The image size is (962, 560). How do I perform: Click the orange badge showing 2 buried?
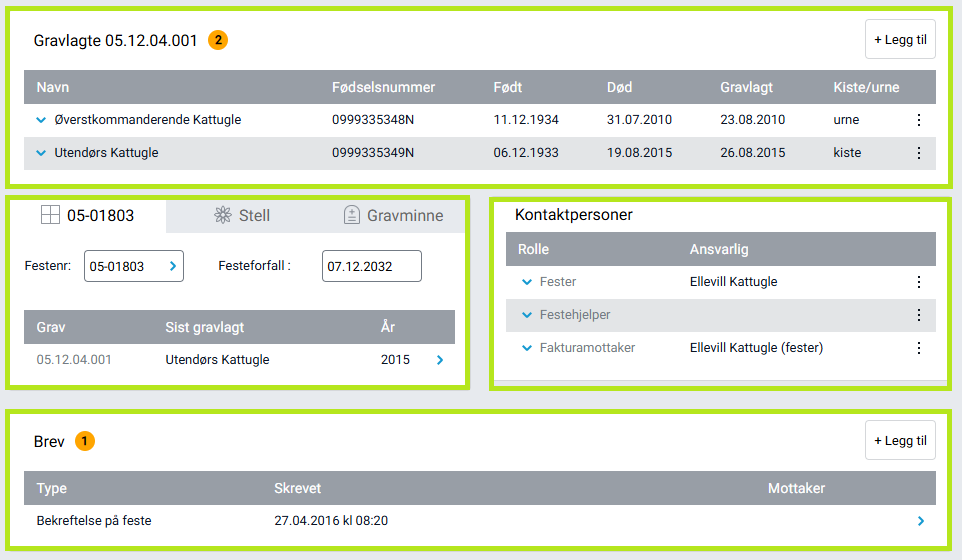point(218,40)
